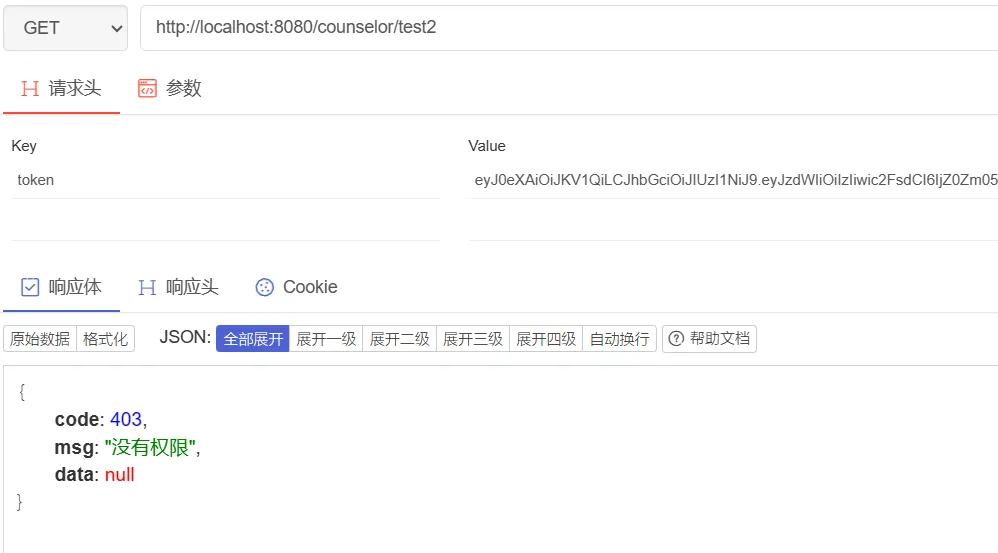The height and width of the screenshot is (553, 998).
Task: Click the request URL input field
Action: pyautogui.click(x=570, y=28)
